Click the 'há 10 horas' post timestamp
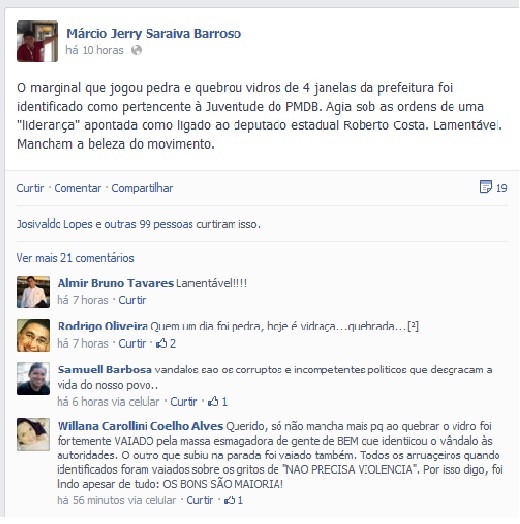Viewport: 520px width, 524px height. [94, 50]
